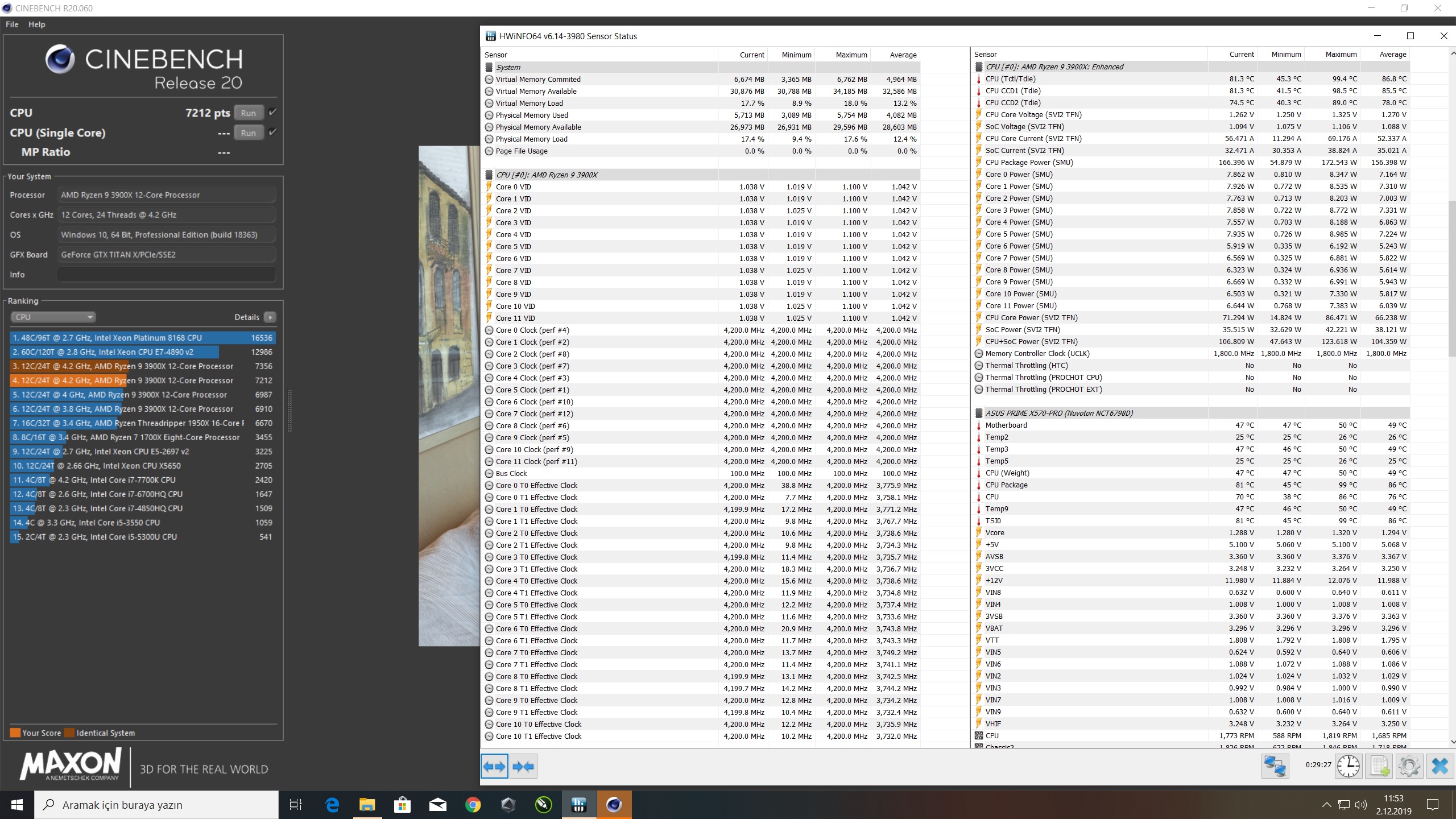Open the File menu in Cinebench
Image resolution: width=1456 pixels, height=819 pixels.
click(x=12, y=24)
